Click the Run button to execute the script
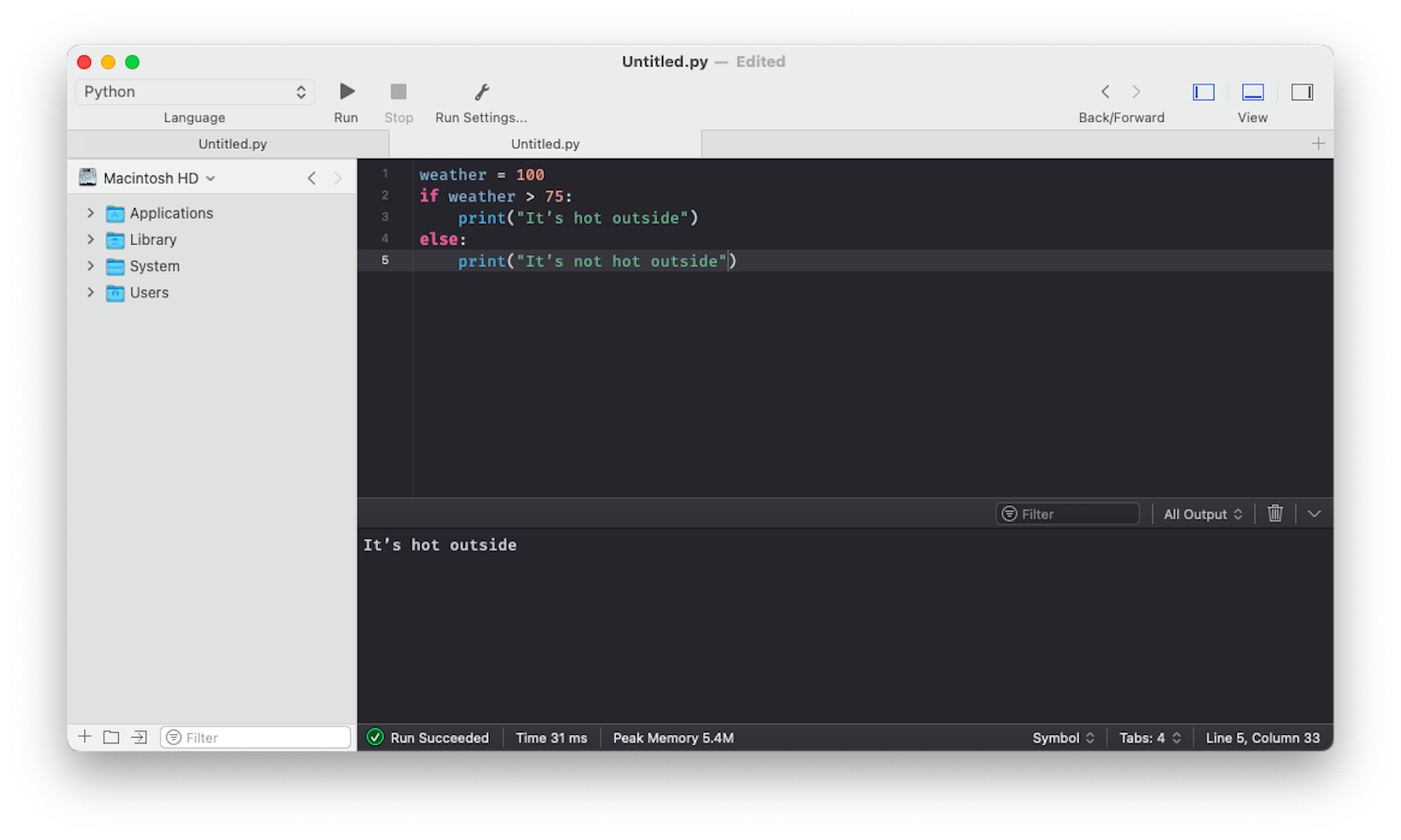 pyautogui.click(x=346, y=91)
